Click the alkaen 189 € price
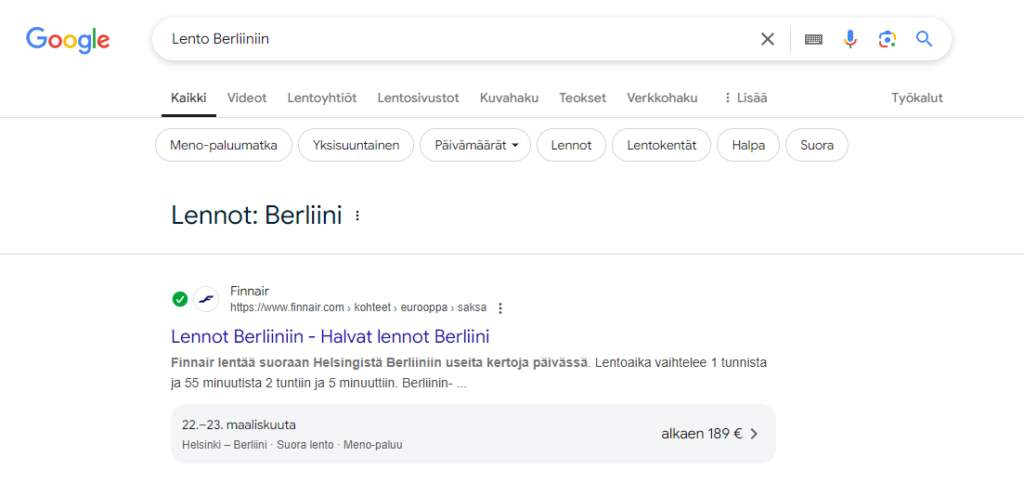This screenshot has height=483, width=1024. point(702,434)
